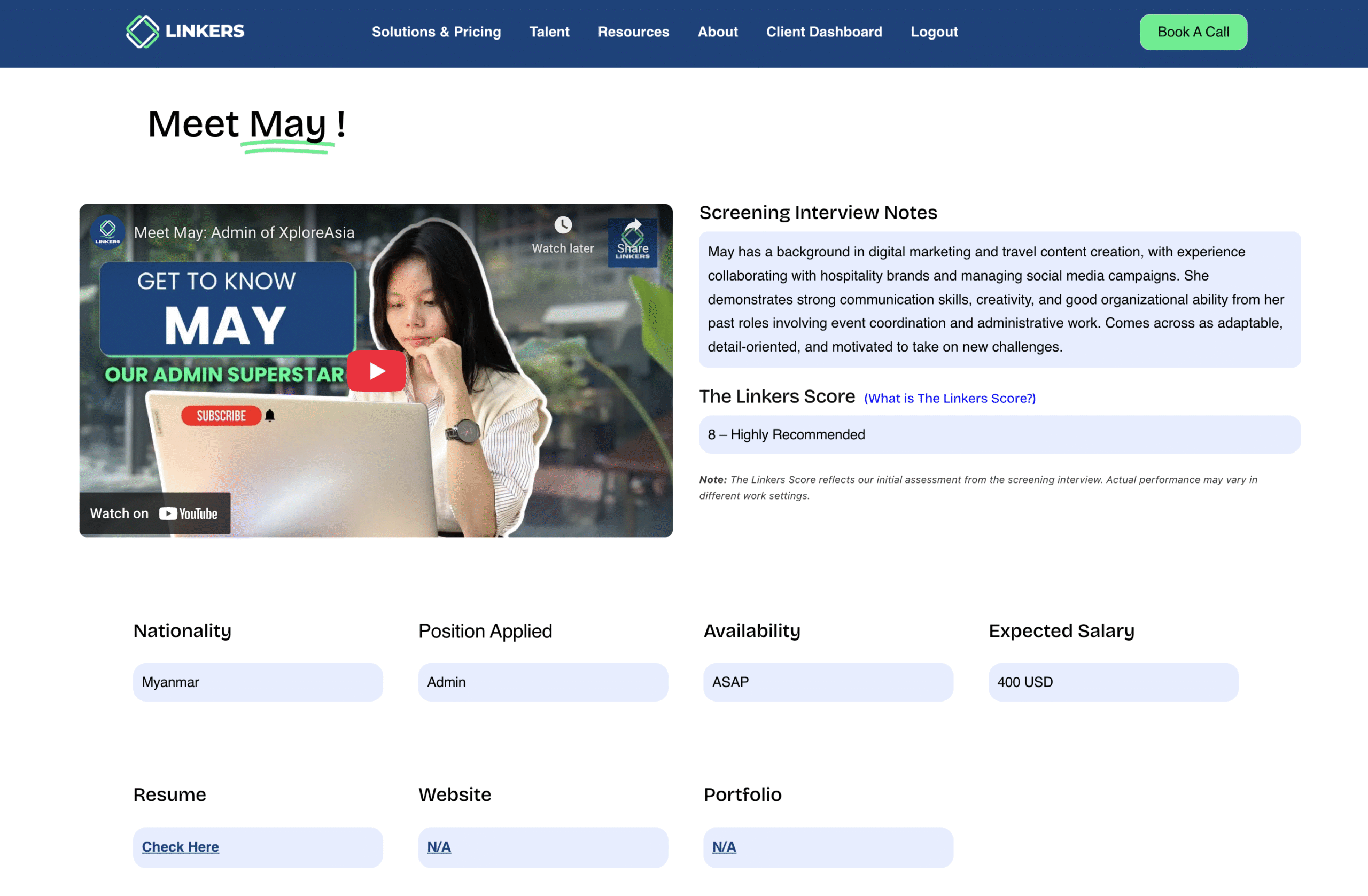The image size is (1368, 896).
Task: Click the notification bell next to Subscribe
Action: click(x=268, y=416)
